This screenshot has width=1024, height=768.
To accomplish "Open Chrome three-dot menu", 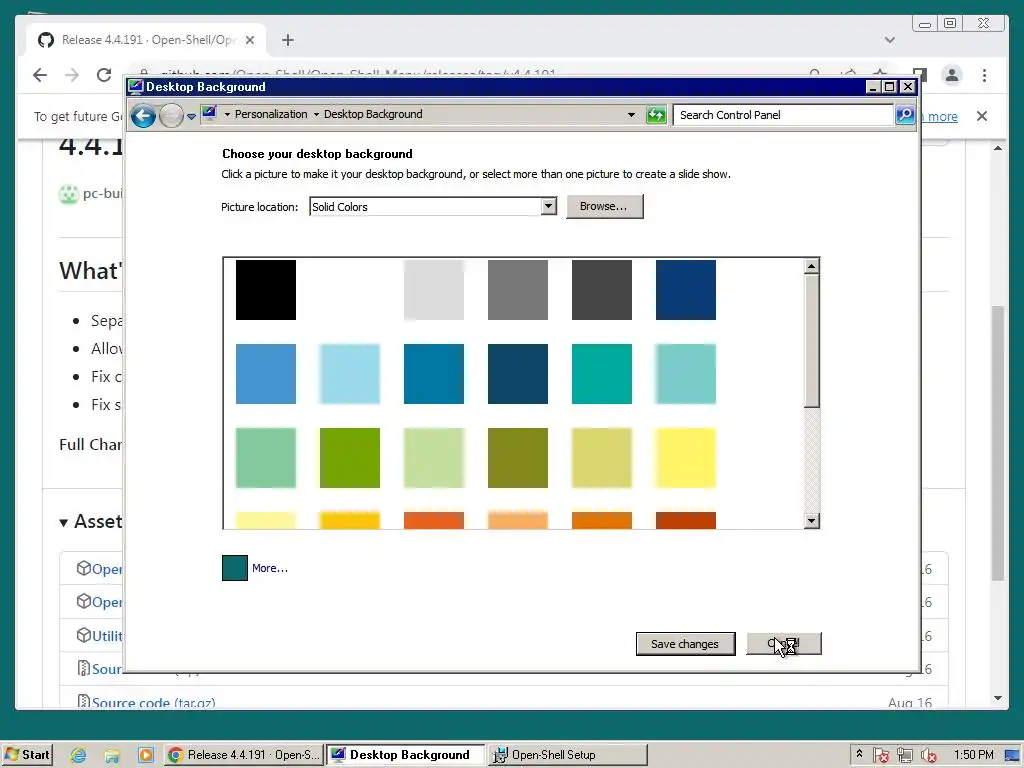I will coord(984,75).
